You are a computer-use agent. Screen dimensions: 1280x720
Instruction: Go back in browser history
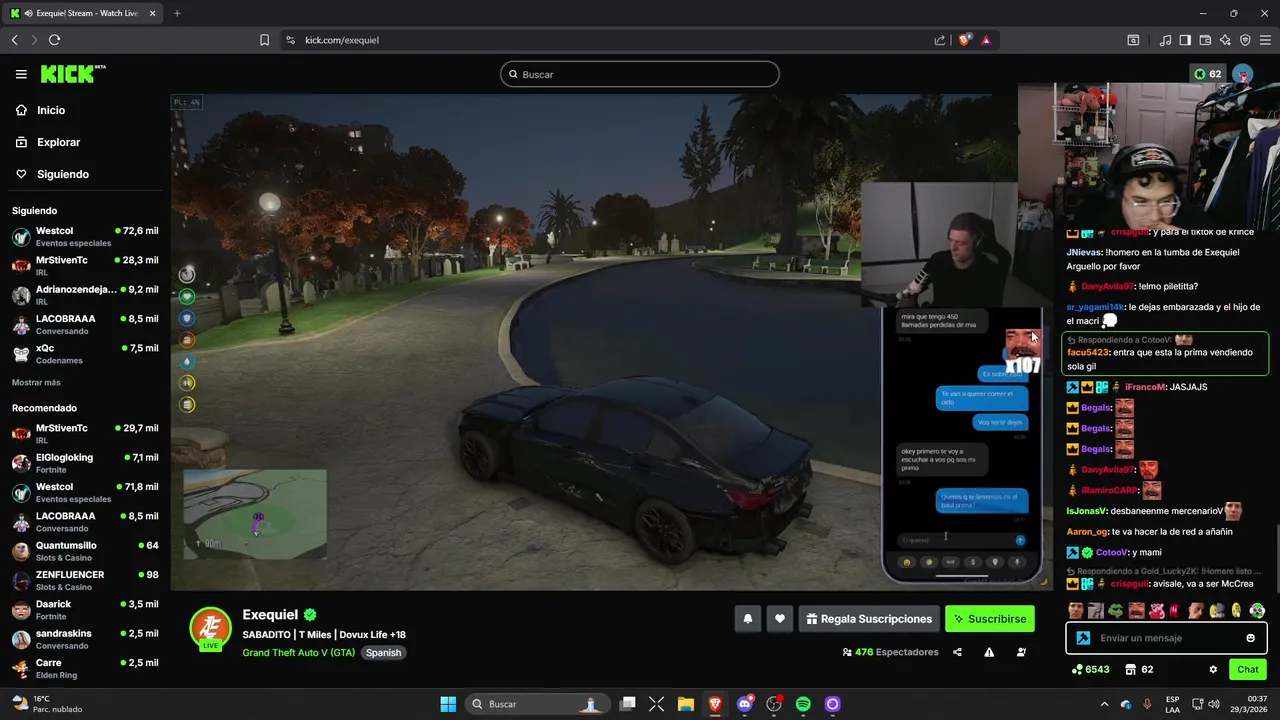point(15,40)
